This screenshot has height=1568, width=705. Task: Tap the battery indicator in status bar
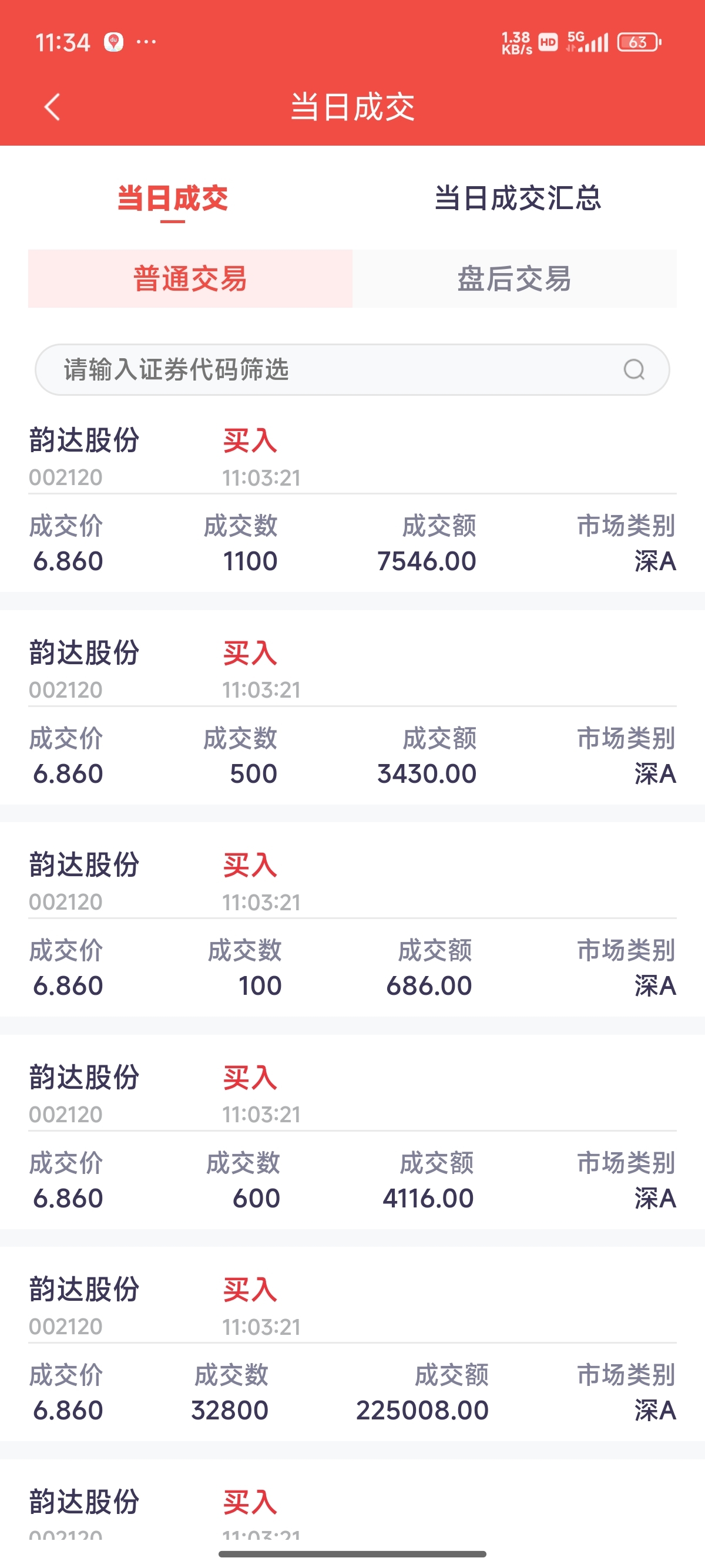pos(639,42)
